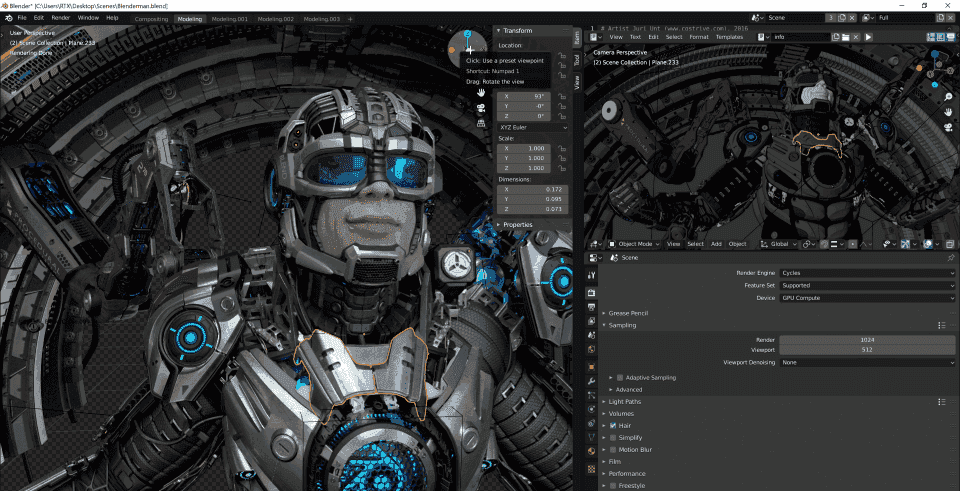This screenshot has height=491, width=960.
Task: Open the Render properties tab
Action: click(591, 293)
